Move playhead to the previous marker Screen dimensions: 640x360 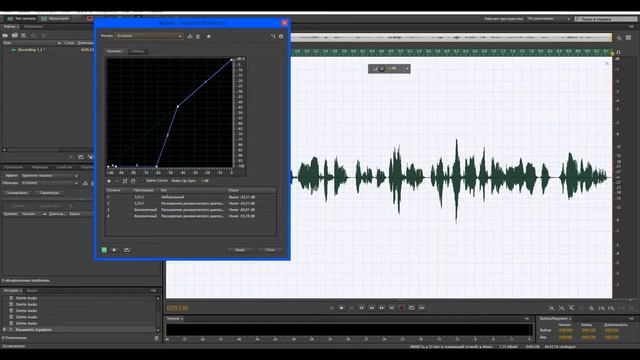362,308
